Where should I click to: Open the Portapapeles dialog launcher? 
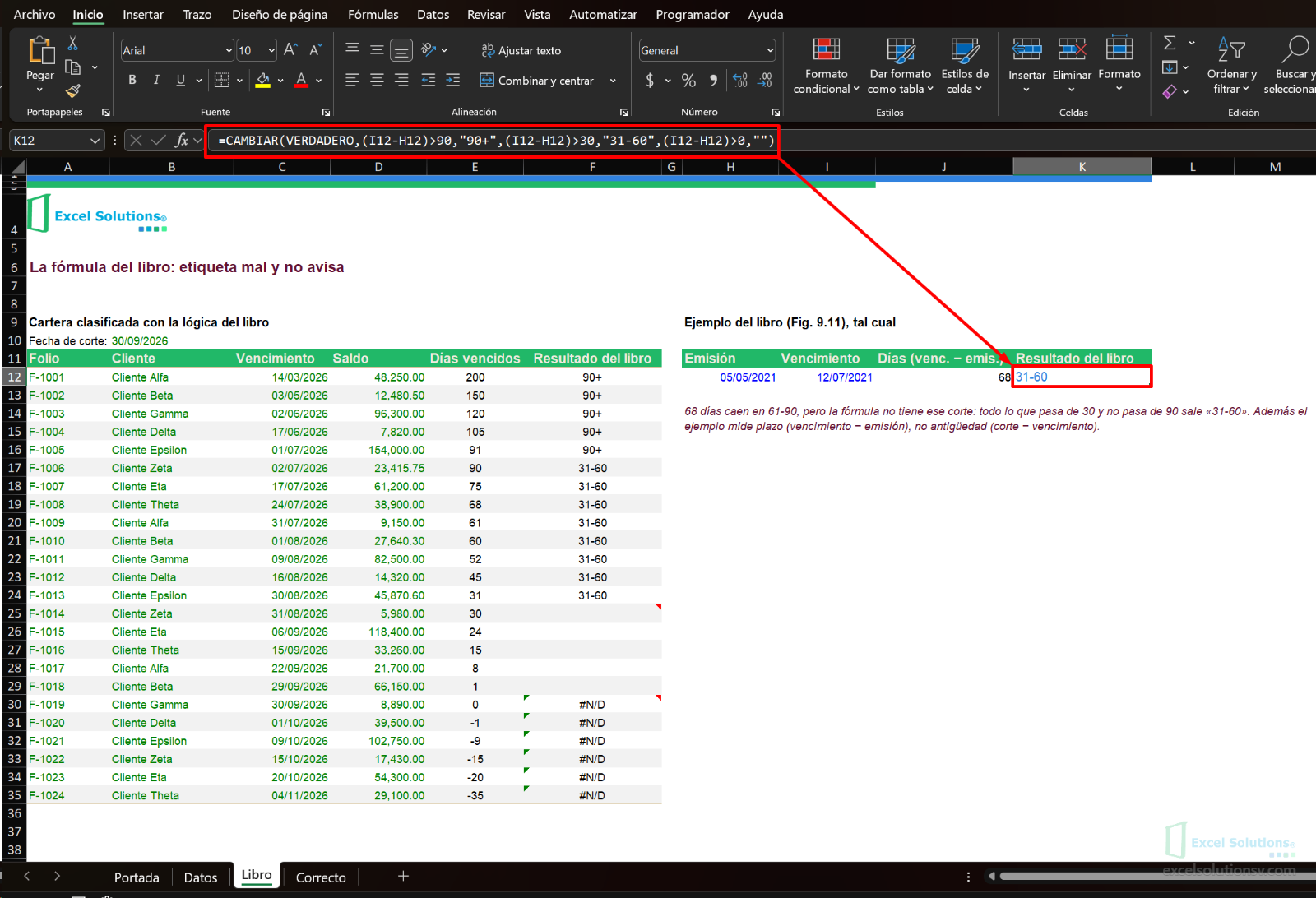(x=105, y=112)
